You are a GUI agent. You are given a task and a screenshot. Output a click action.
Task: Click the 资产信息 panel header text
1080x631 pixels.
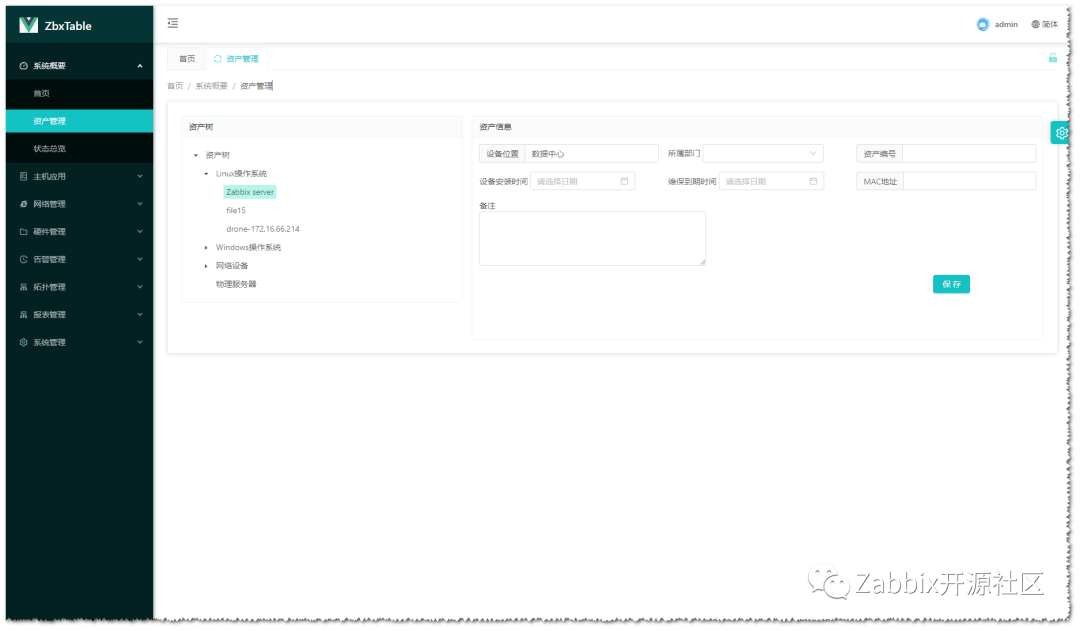point(495,127)
